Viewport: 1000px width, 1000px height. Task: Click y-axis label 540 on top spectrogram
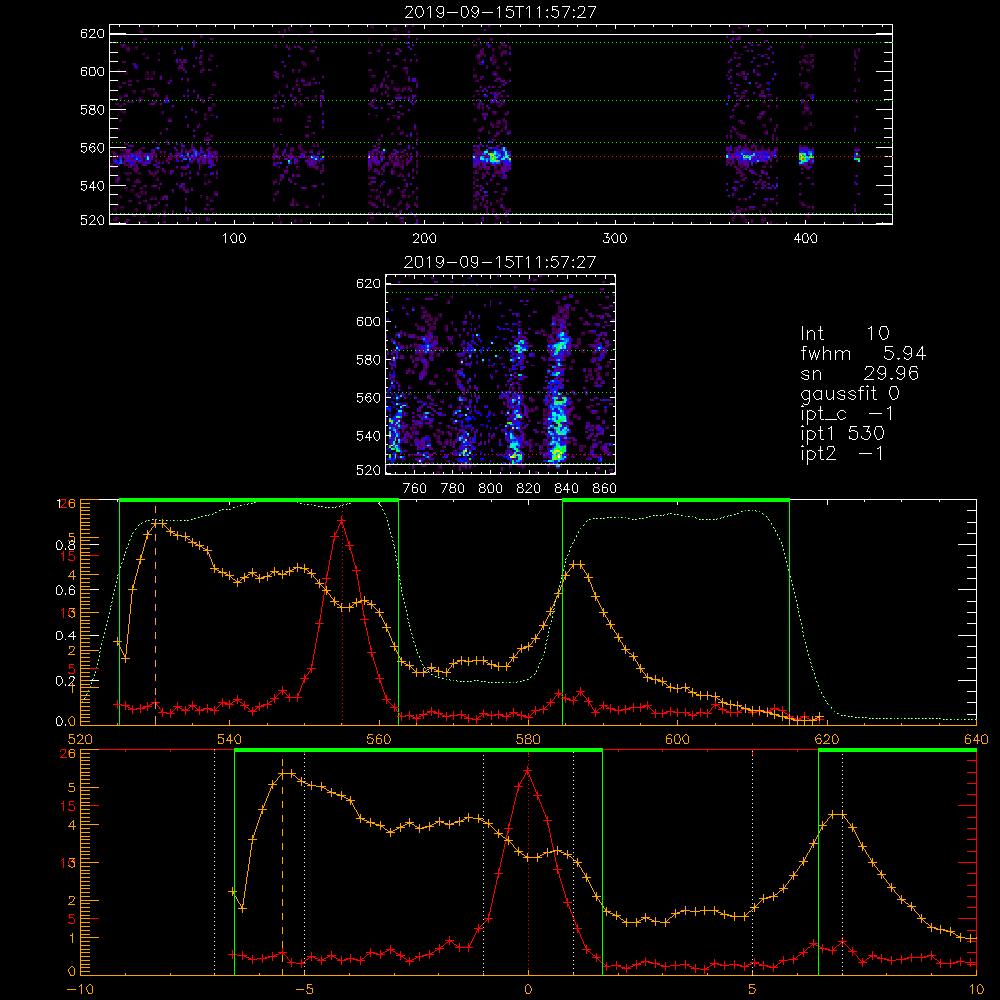(92, 186)
